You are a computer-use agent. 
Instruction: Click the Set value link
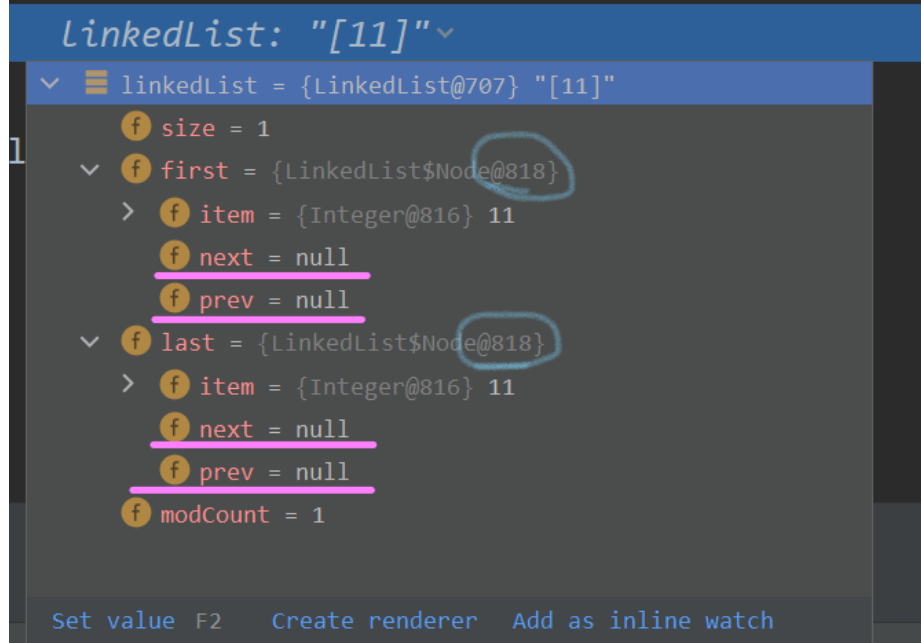112,621
